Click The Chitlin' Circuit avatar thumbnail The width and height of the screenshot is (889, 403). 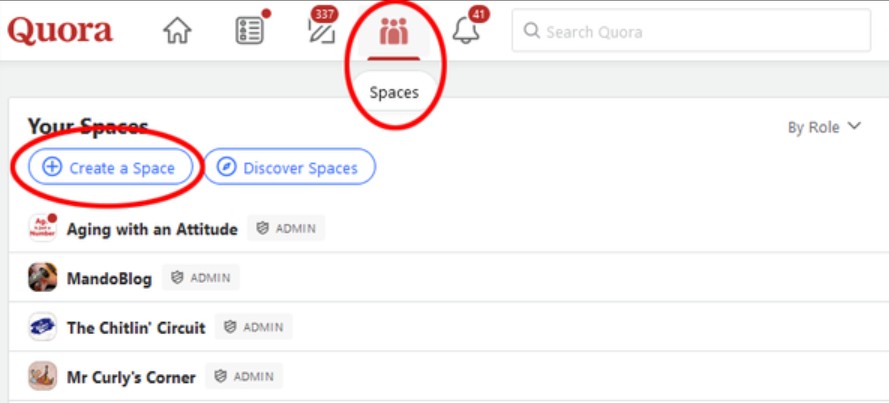pos(43,327)
